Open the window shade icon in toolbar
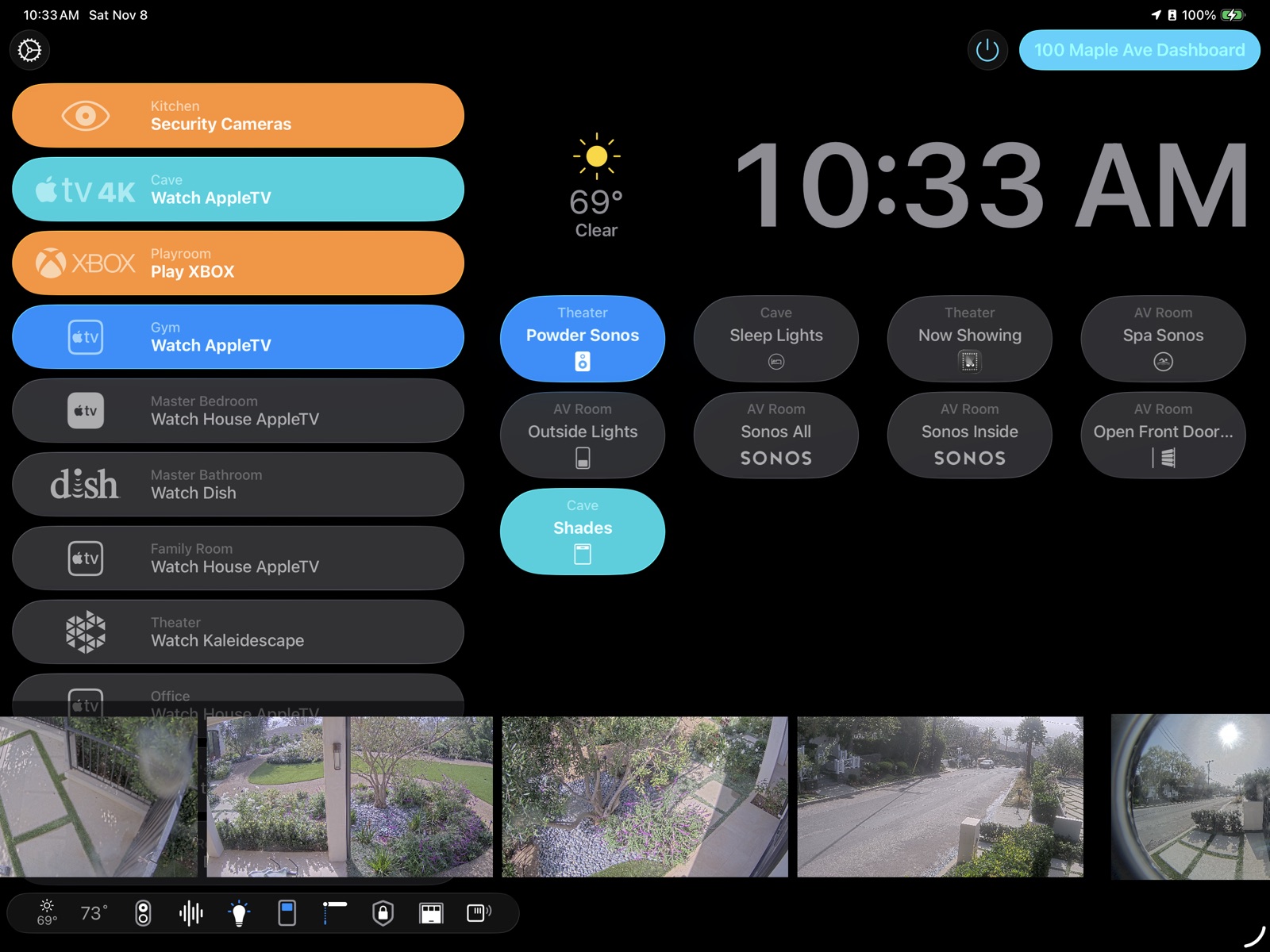The image size is (1270, 952). (x=287, y=913)
